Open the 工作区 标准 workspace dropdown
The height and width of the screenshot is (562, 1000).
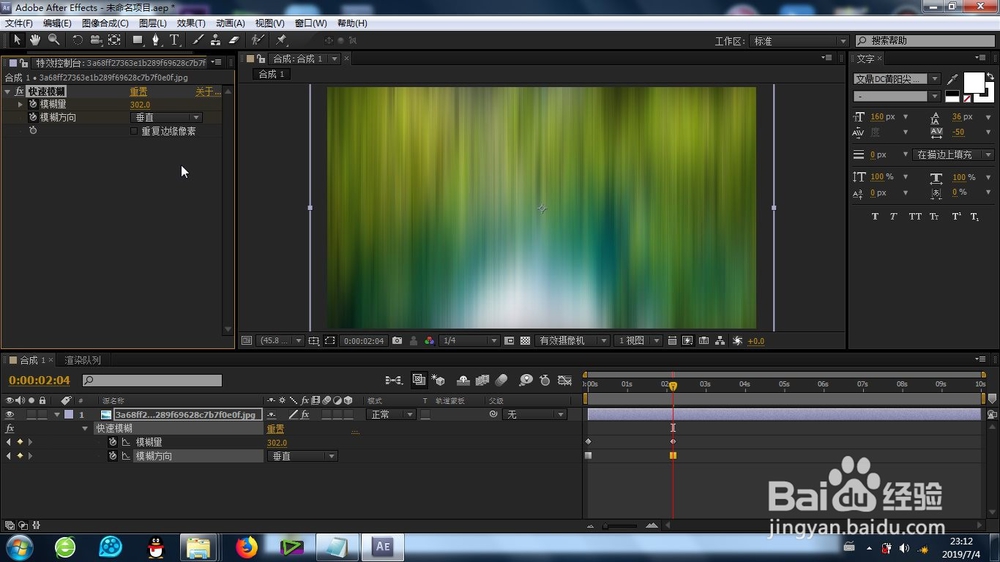coord(799,41)
